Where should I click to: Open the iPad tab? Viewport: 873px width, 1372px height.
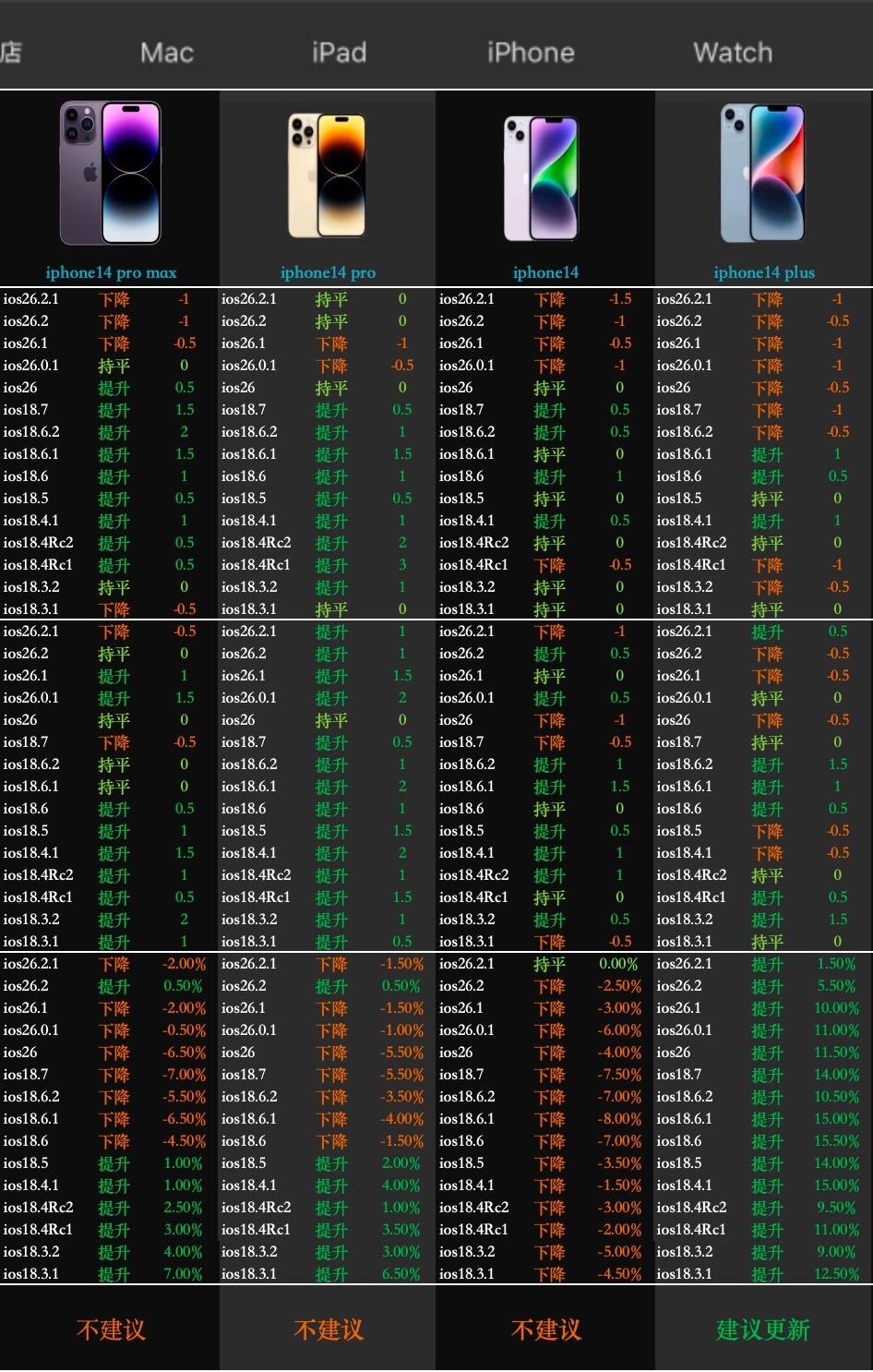coord(340,53)
